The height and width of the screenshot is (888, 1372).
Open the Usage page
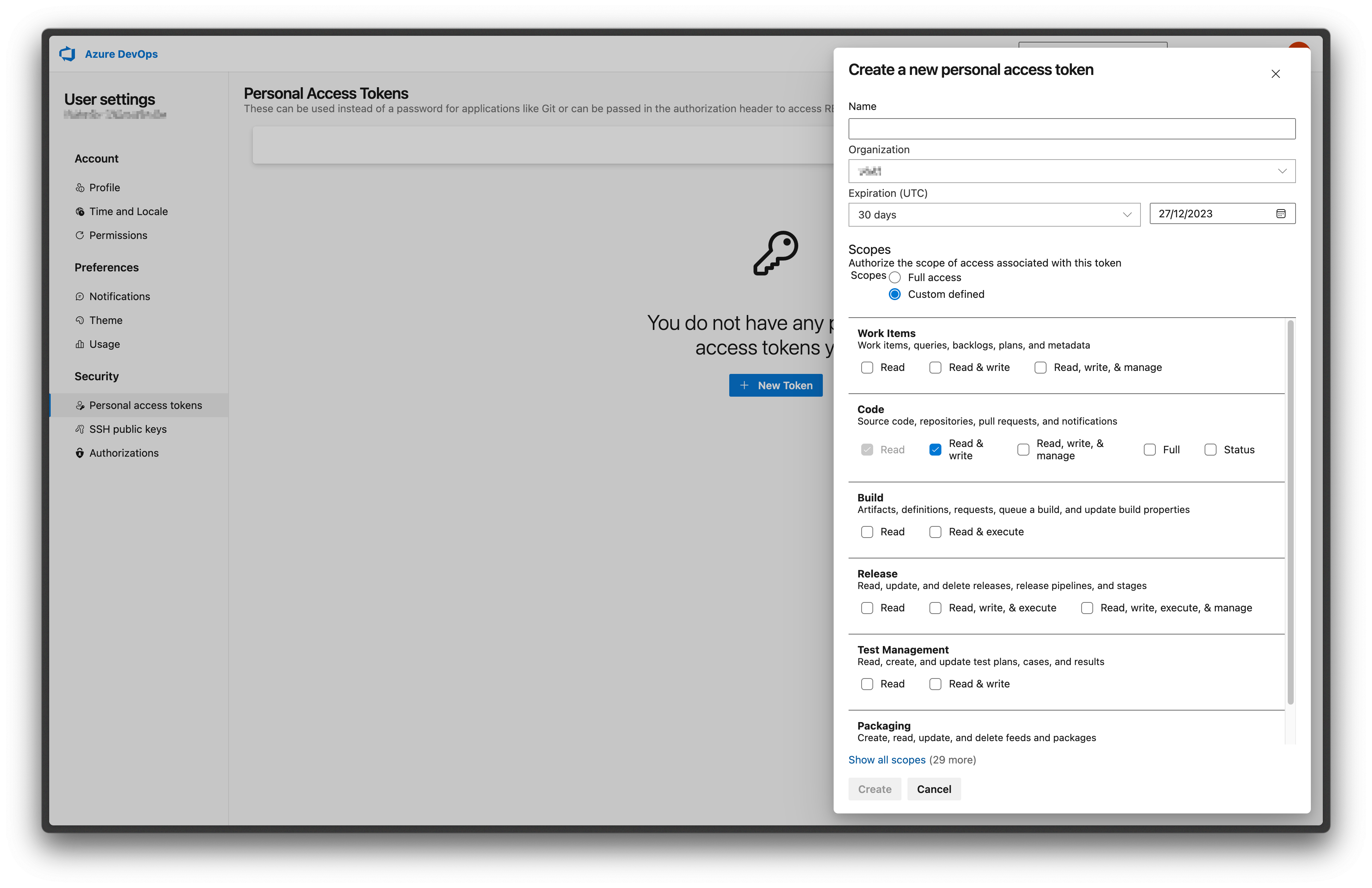[x=139, y=344]
